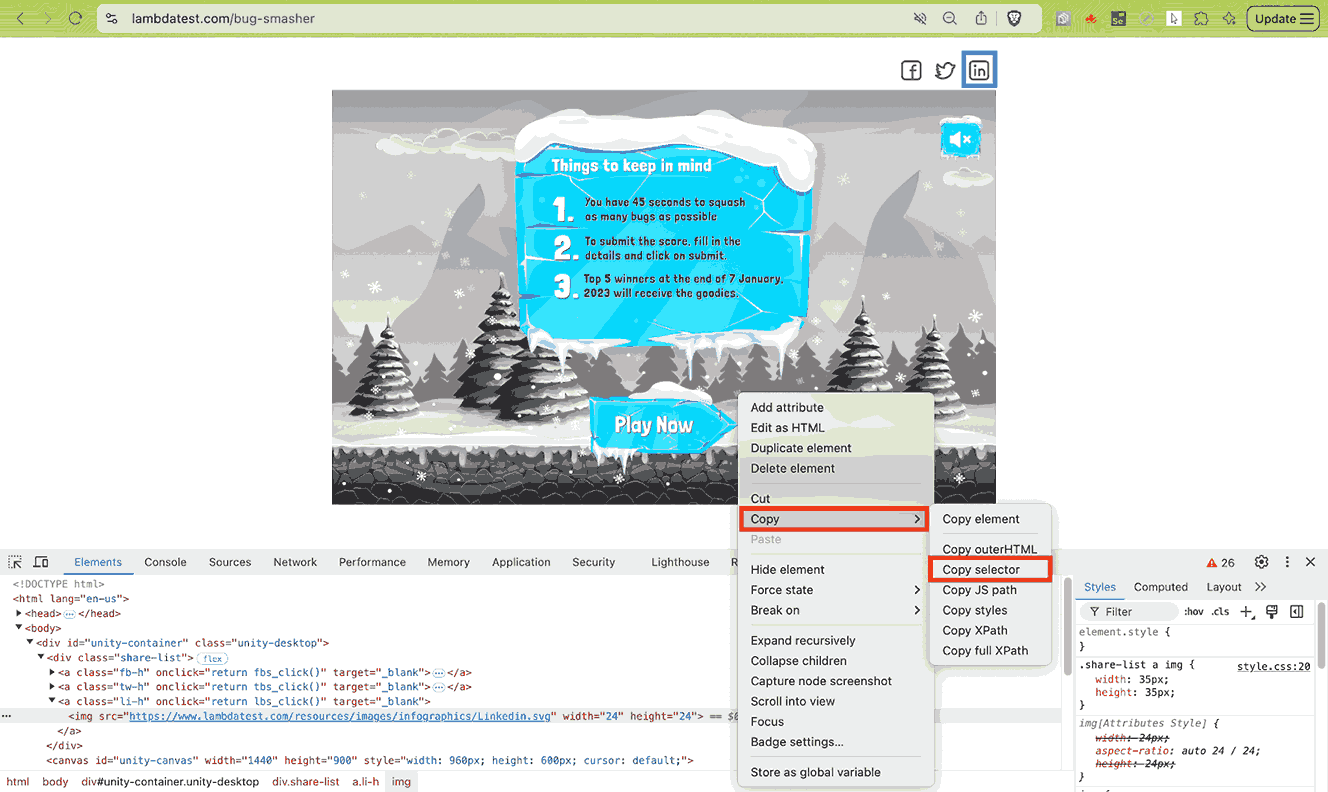
Task: Open the browser Extensions puzzle icon
Action: click(1201, 18)
